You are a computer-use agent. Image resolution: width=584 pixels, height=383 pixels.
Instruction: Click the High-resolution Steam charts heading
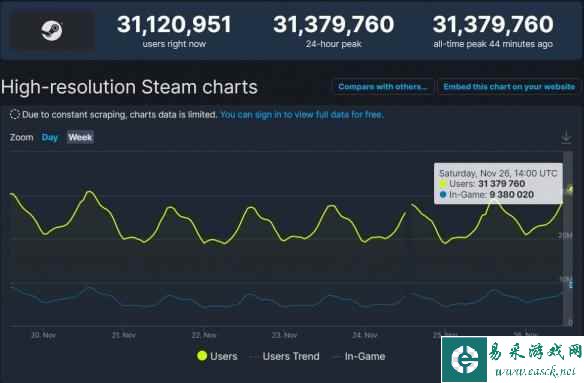(129, 87)
